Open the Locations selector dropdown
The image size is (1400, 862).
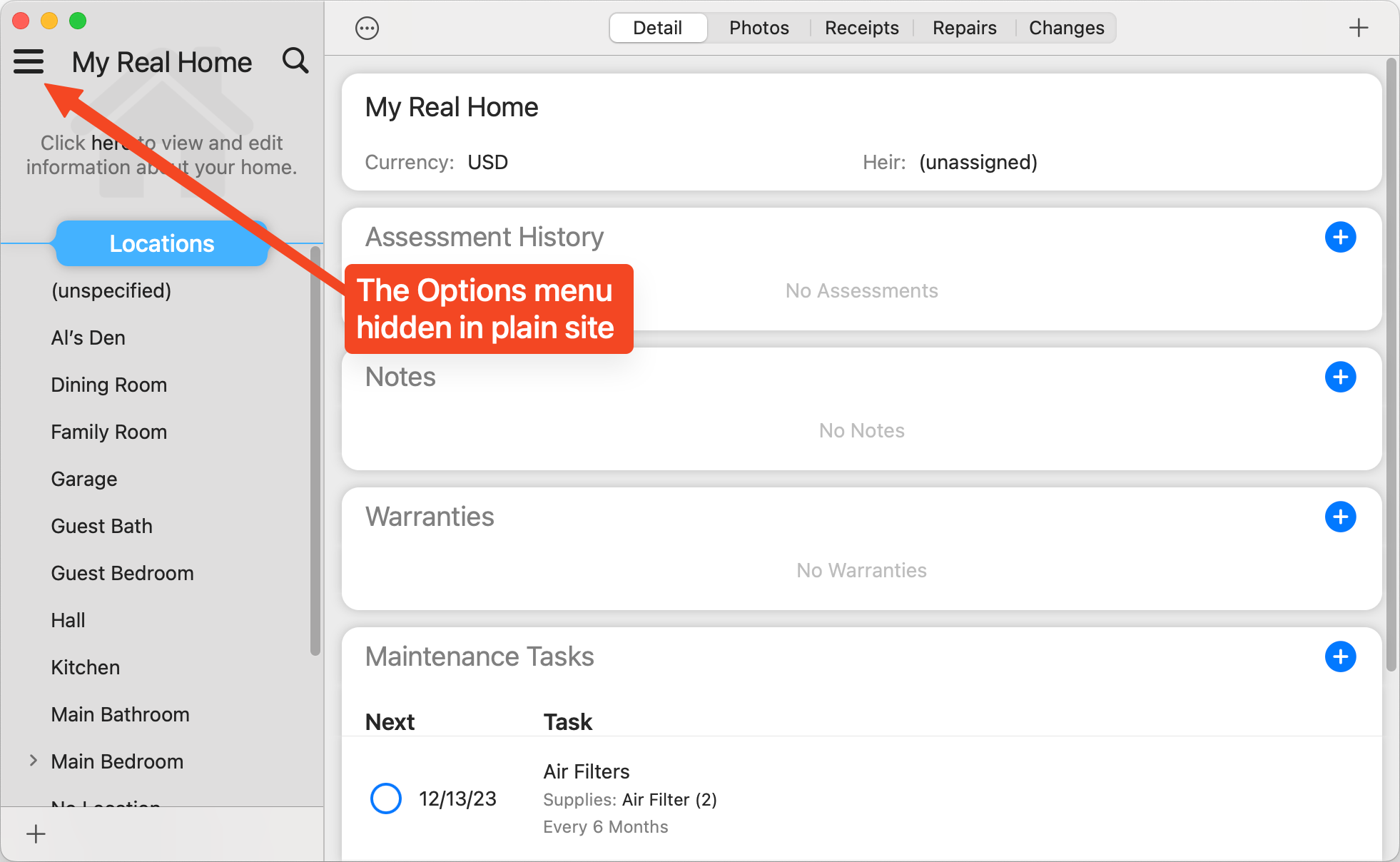pyautogui.click(x=162, y=244)
